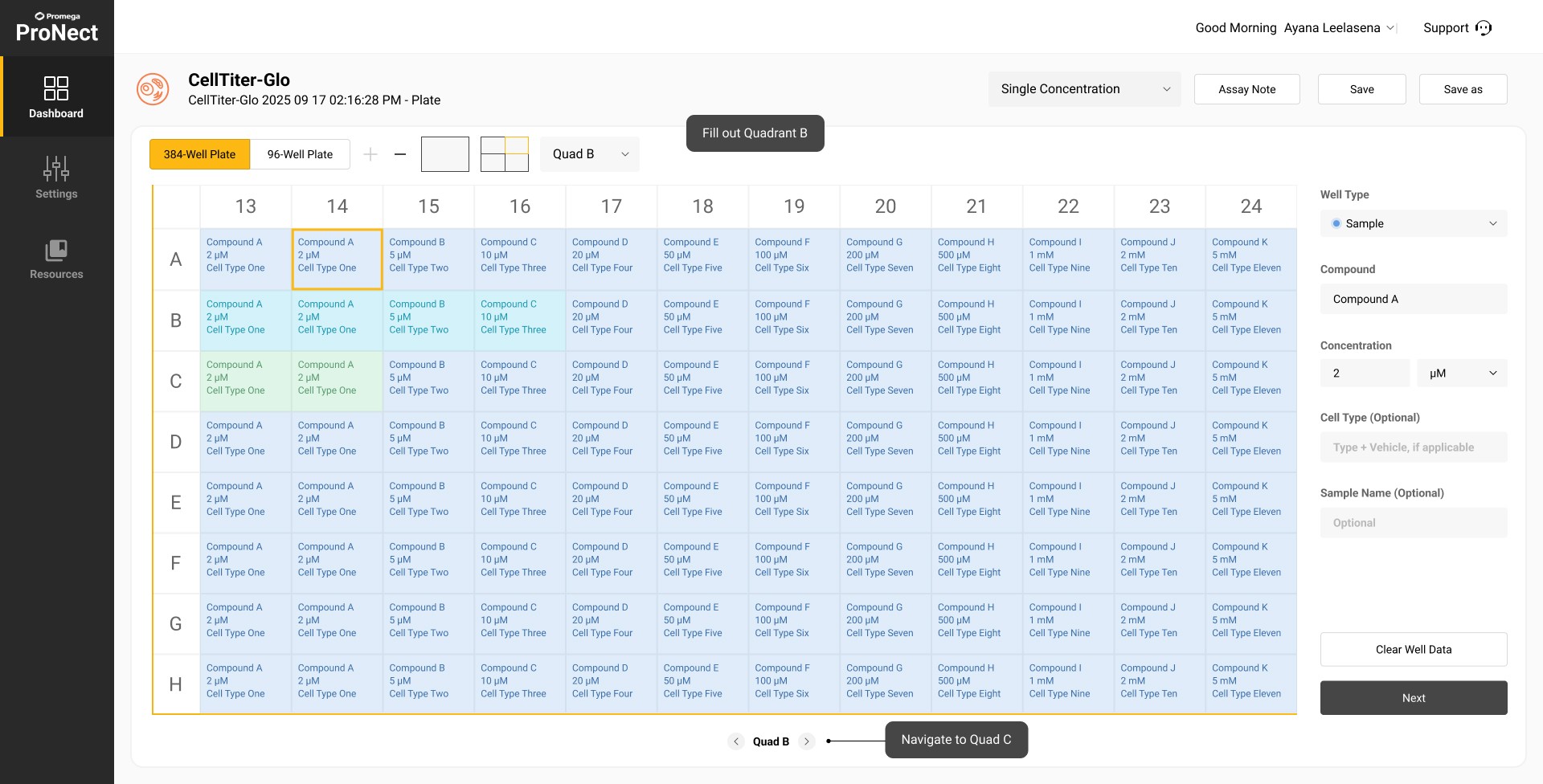1543x784 pixels.
Task: Open concentration unit µM dropdown
Action: coord(1462,373)
